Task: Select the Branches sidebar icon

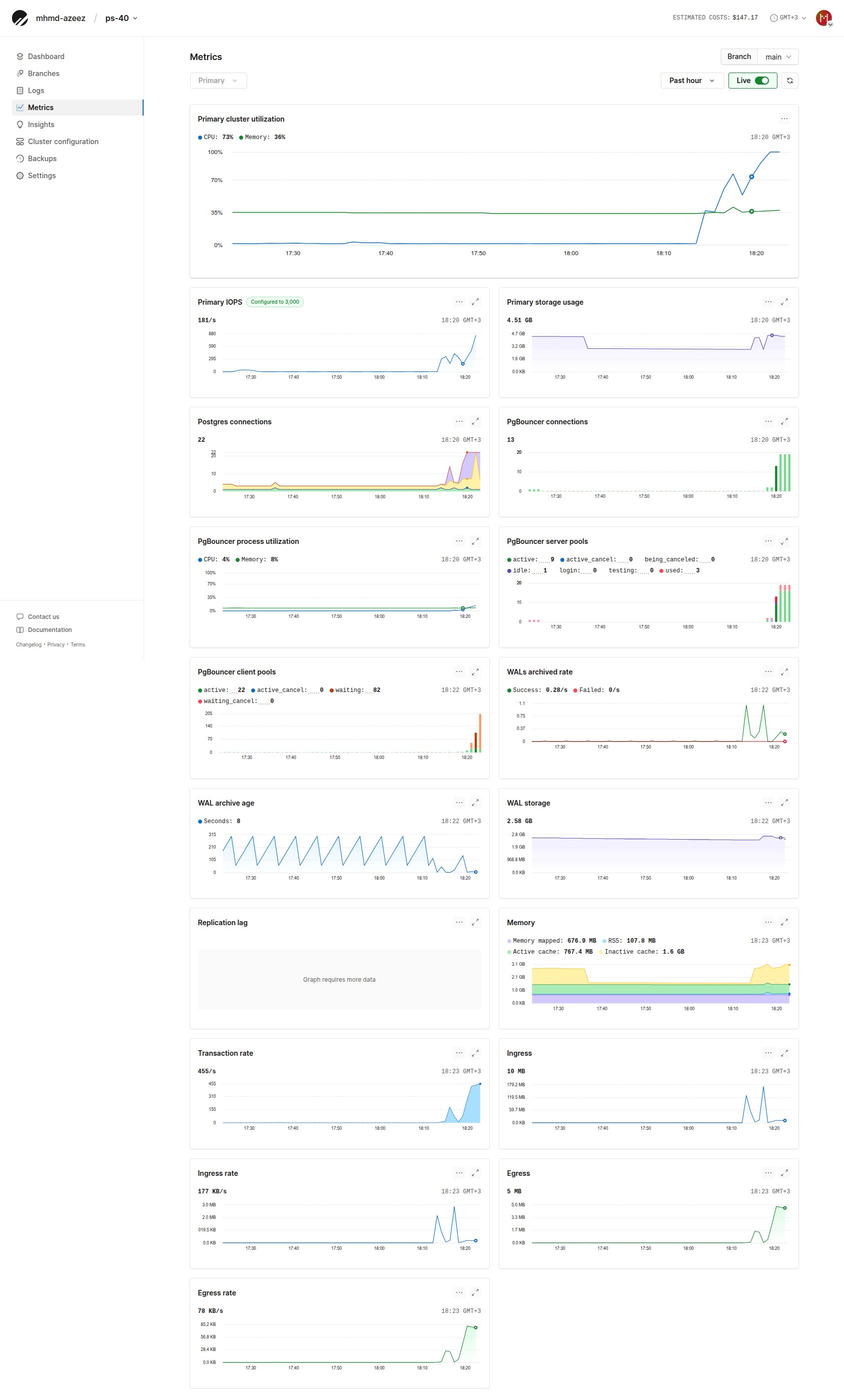Action: coord(21,73)
